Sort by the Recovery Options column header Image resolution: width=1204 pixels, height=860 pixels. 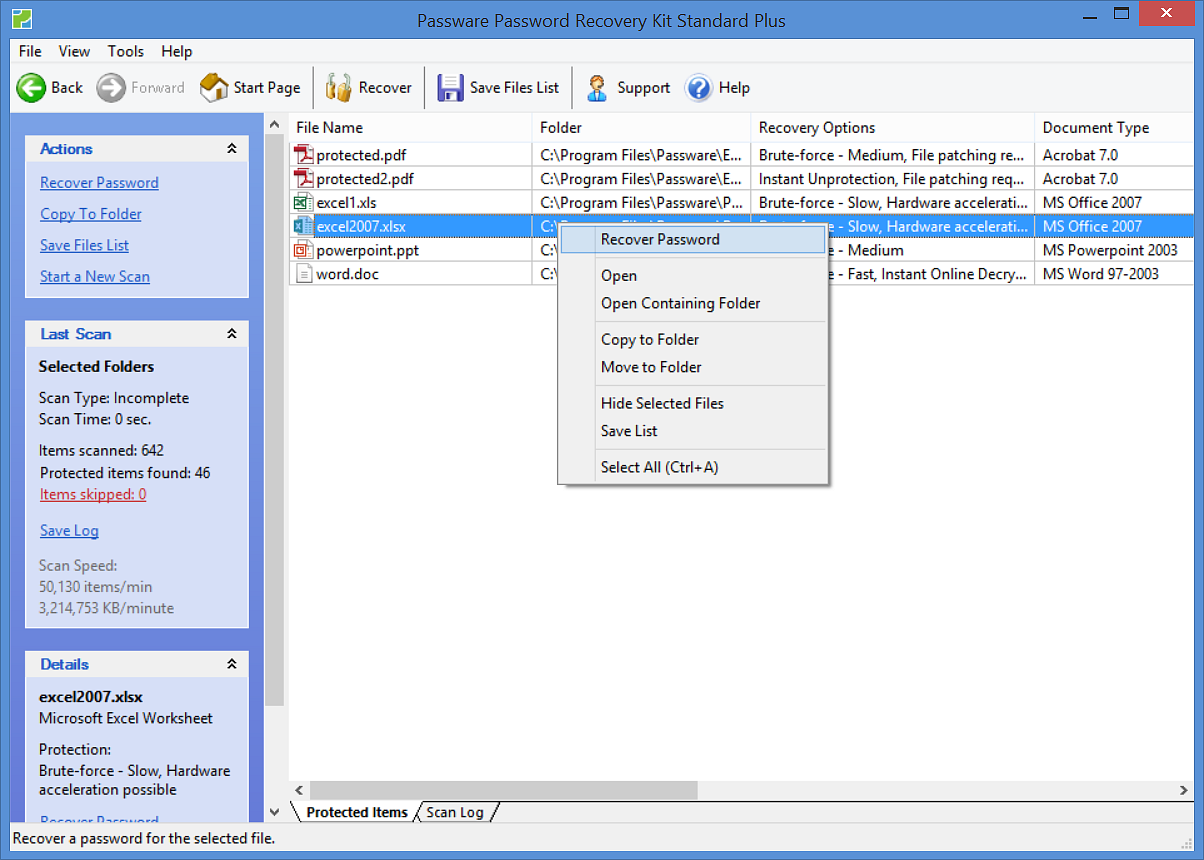pos(892,128)
